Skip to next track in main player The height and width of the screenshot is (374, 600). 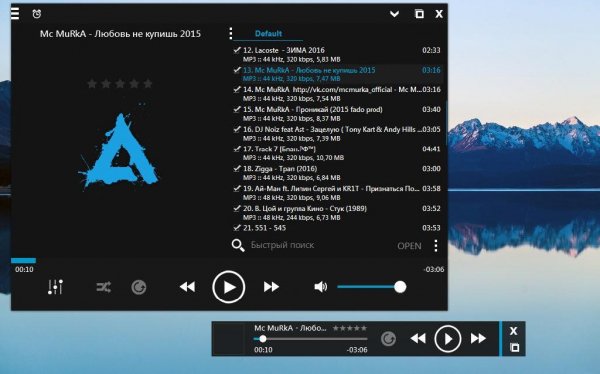point(271,287)
